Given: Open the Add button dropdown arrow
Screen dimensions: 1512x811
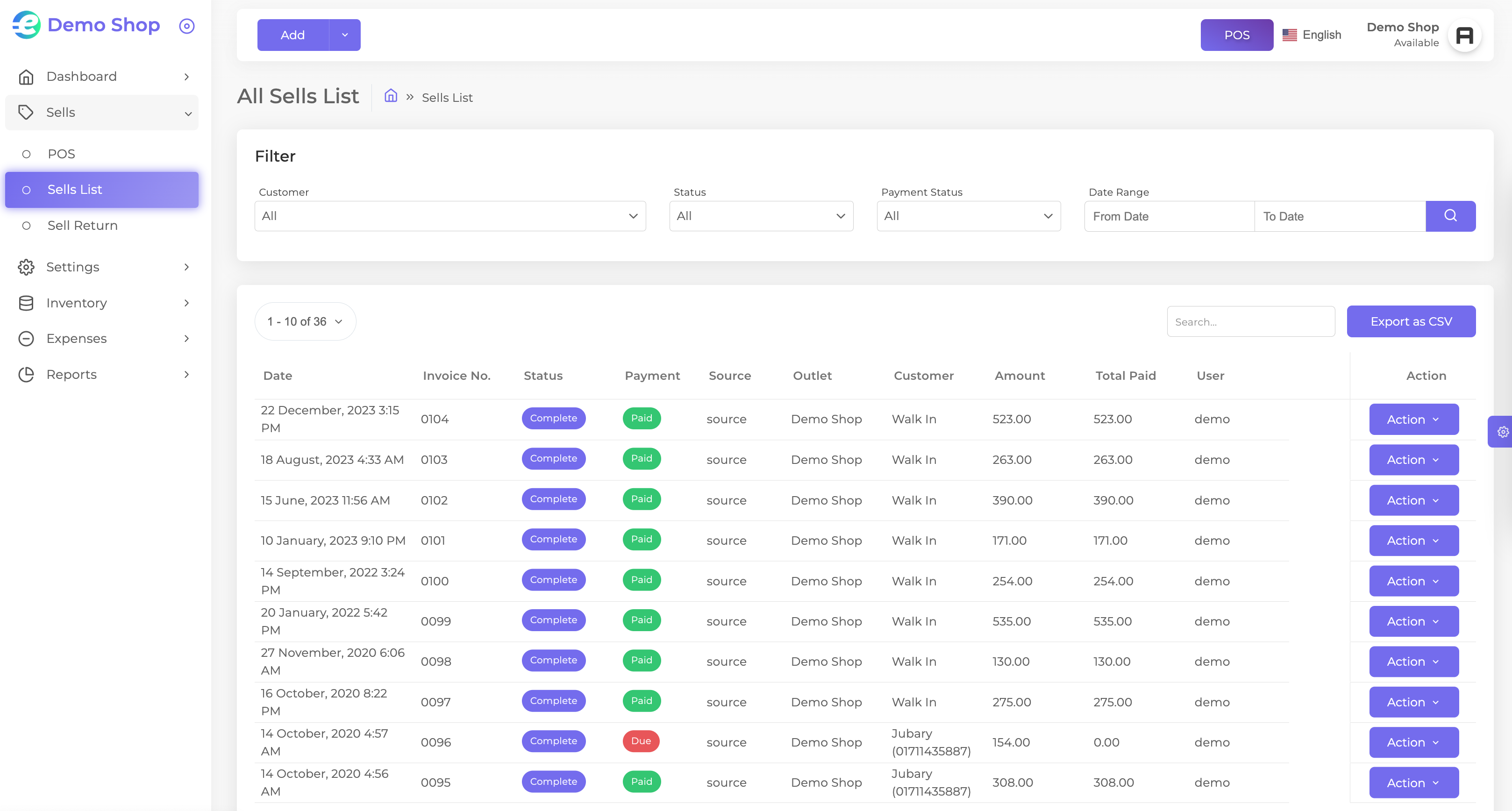Looking at the screenshot, I should point(344,35).
